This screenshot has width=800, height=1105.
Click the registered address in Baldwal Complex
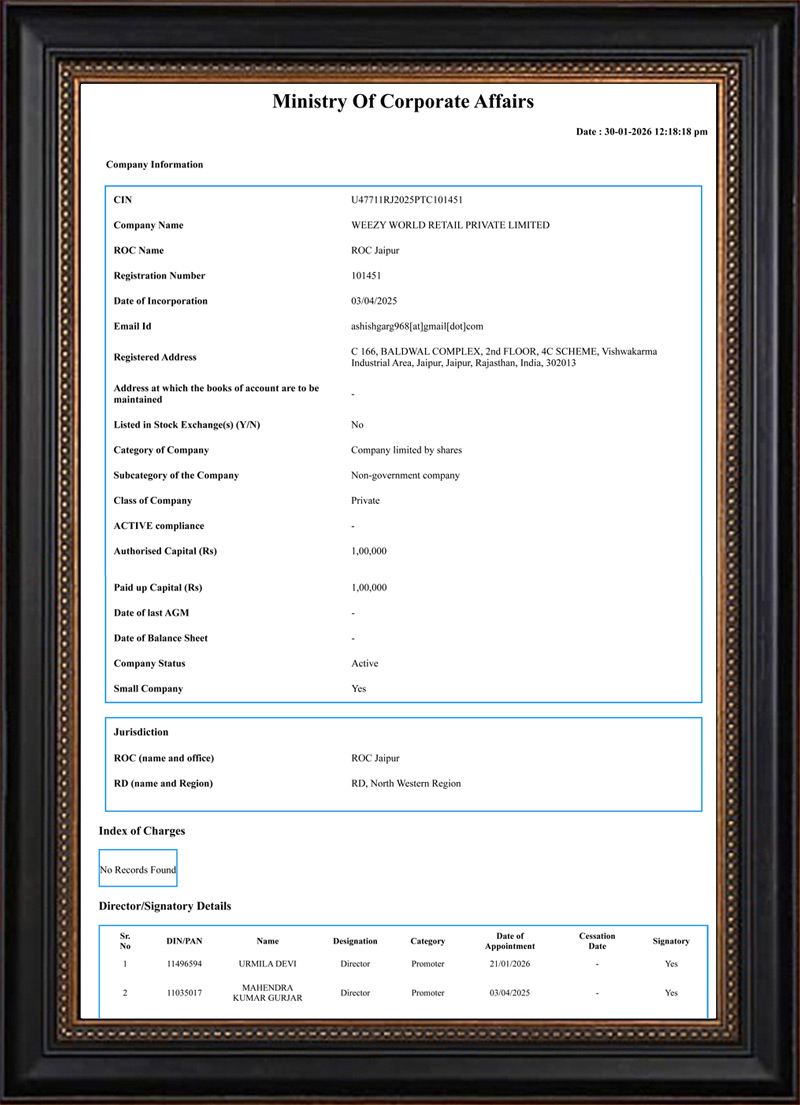pyautogui.click(x=504, y=357)
